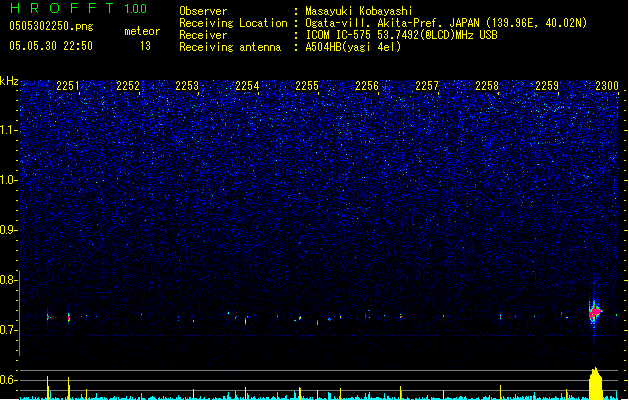Click the ICOM IC-575 receiver description
Screen dimensions: 629x400
tap(401, 35)
